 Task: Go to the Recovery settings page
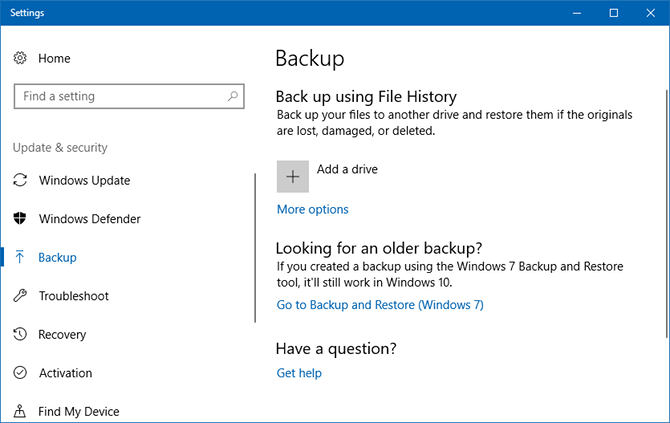[62, 335]
